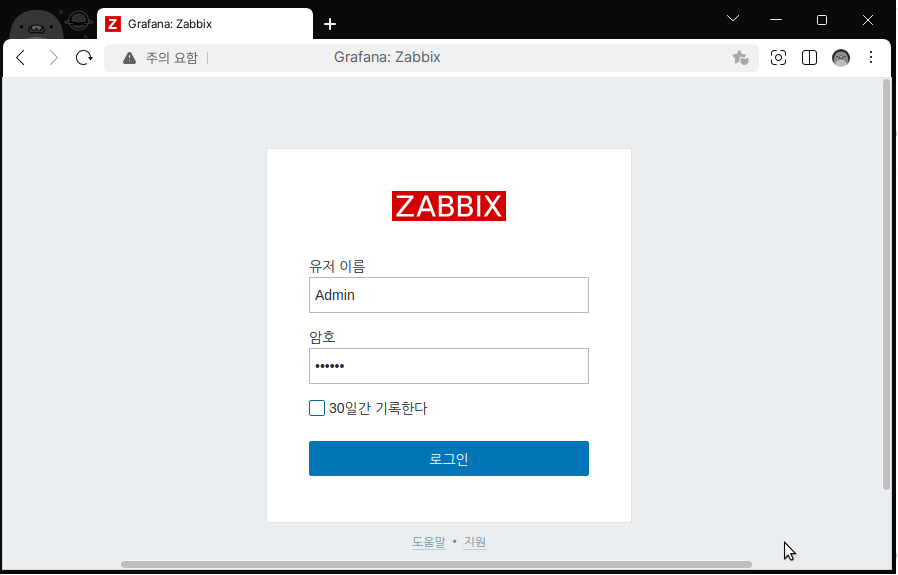Click the ZABBIX logo
Image resolution: width=898 pixels, height=575 pixels.
[448, 206]
